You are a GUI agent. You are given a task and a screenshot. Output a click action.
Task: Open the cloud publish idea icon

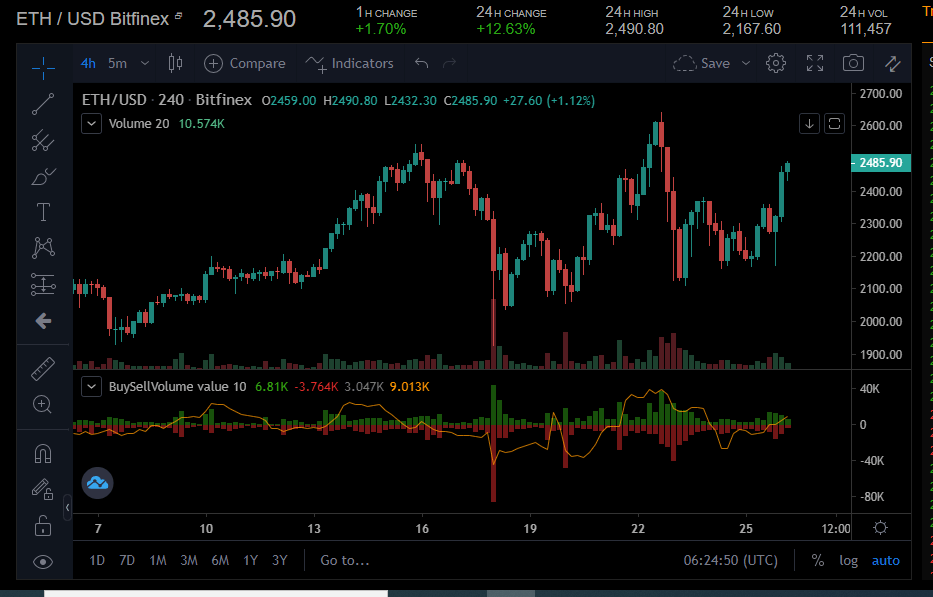(98, 483)
